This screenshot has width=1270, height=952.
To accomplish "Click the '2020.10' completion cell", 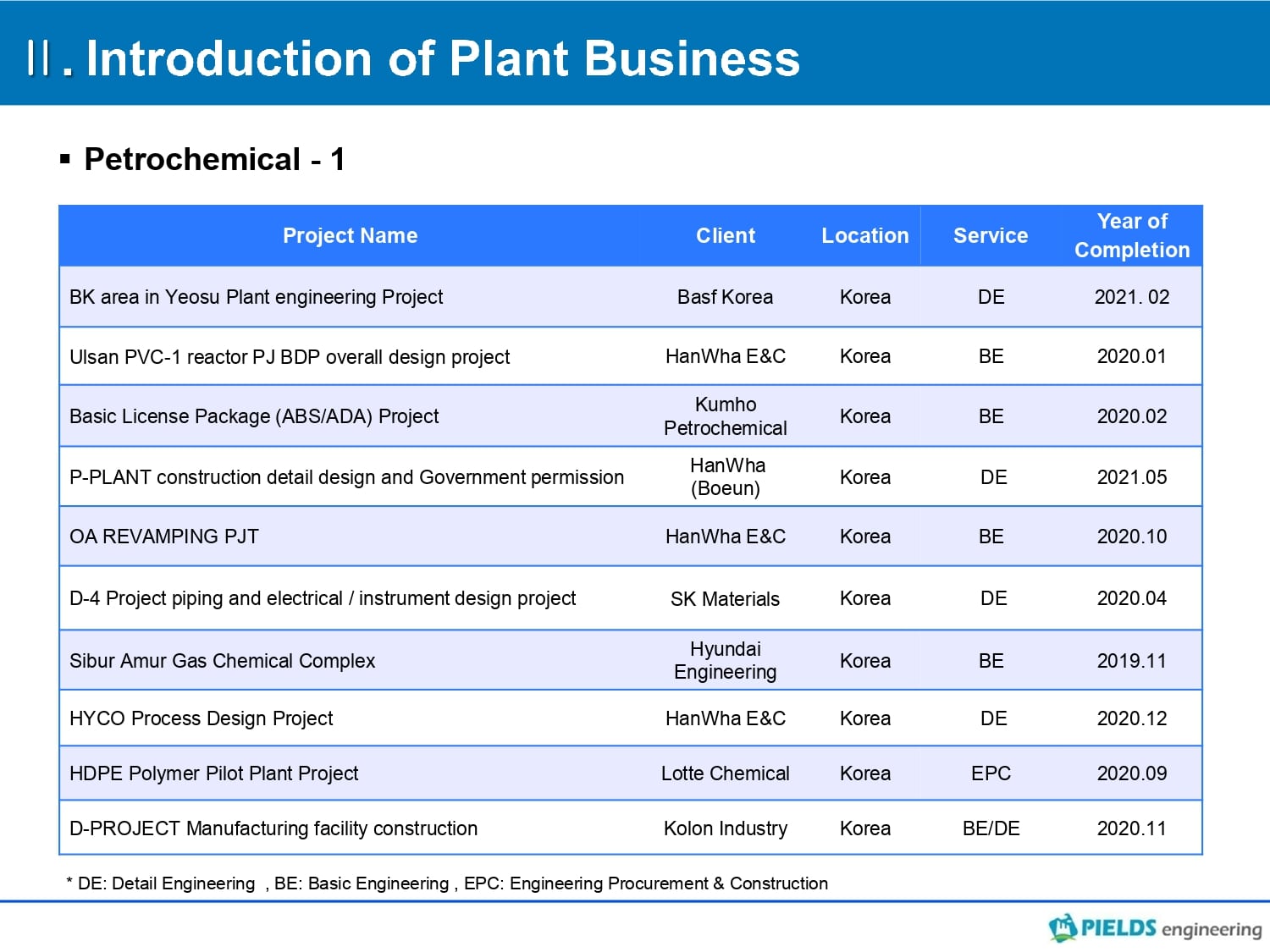I will click(x=1132, y=537).
